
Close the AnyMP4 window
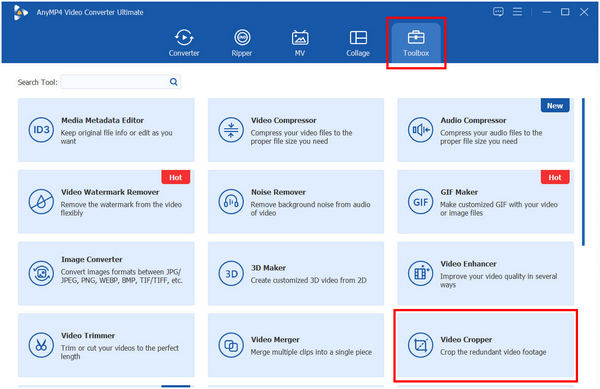point(584,12)
